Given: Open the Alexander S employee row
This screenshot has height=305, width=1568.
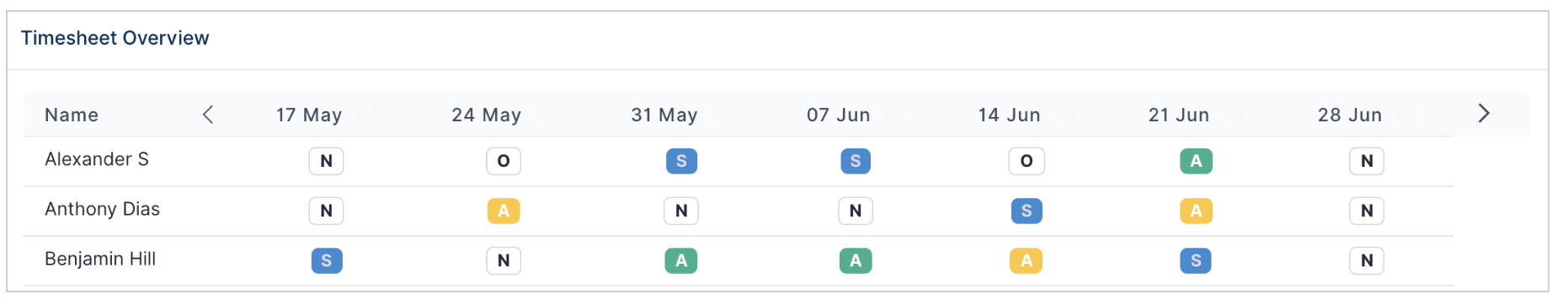Looking at the screenshot, I should [x=739, y=161].
